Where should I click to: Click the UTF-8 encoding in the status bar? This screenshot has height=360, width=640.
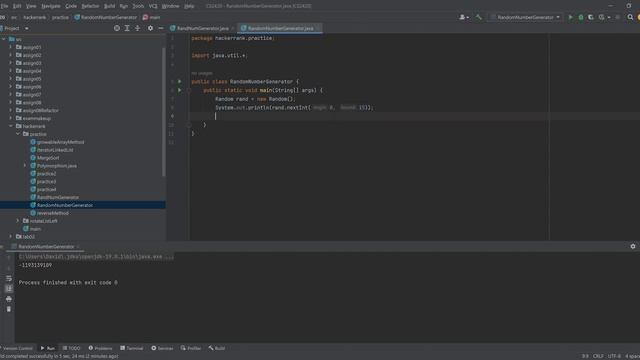click(613, 356)
